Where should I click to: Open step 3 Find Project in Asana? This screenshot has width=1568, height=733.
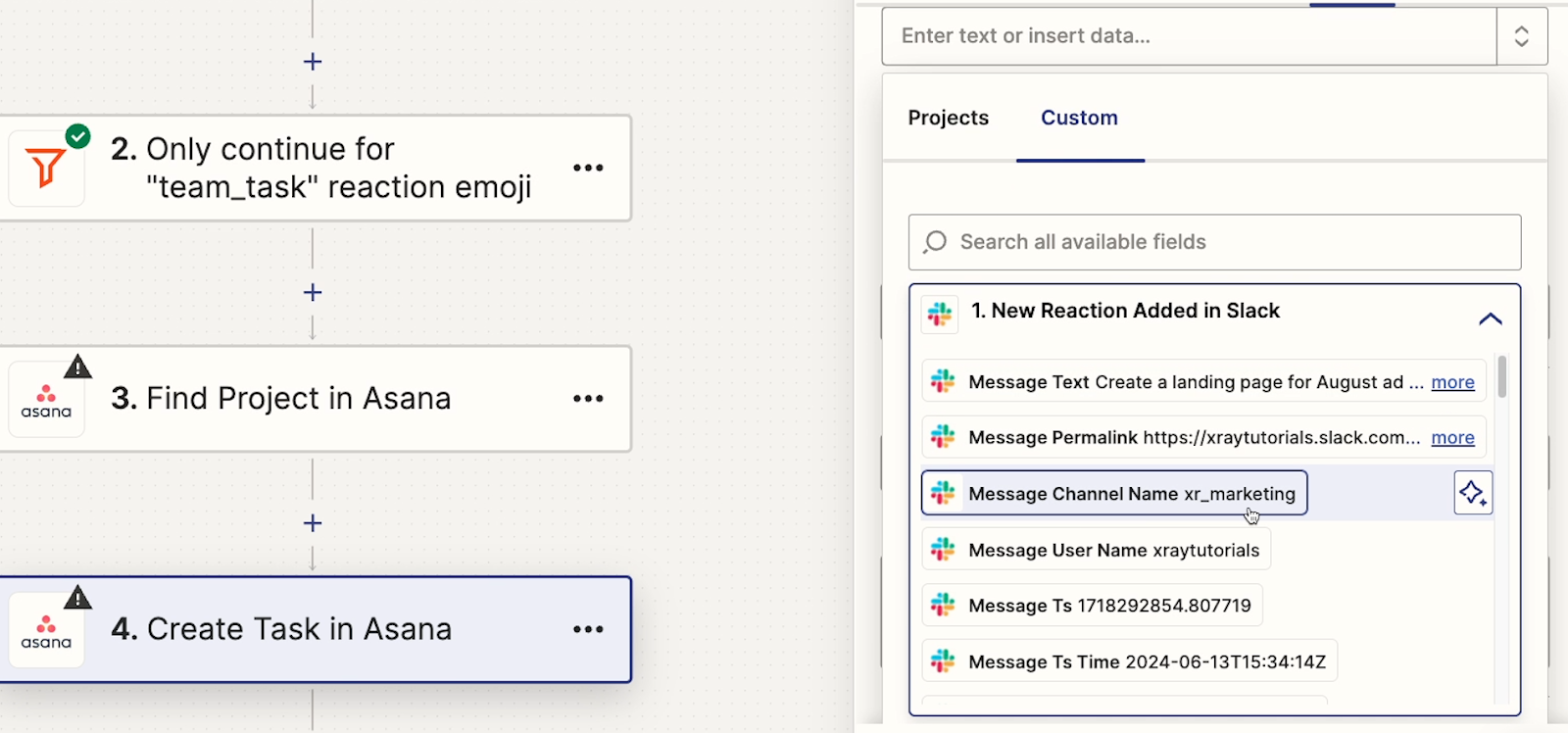[316, 399]
